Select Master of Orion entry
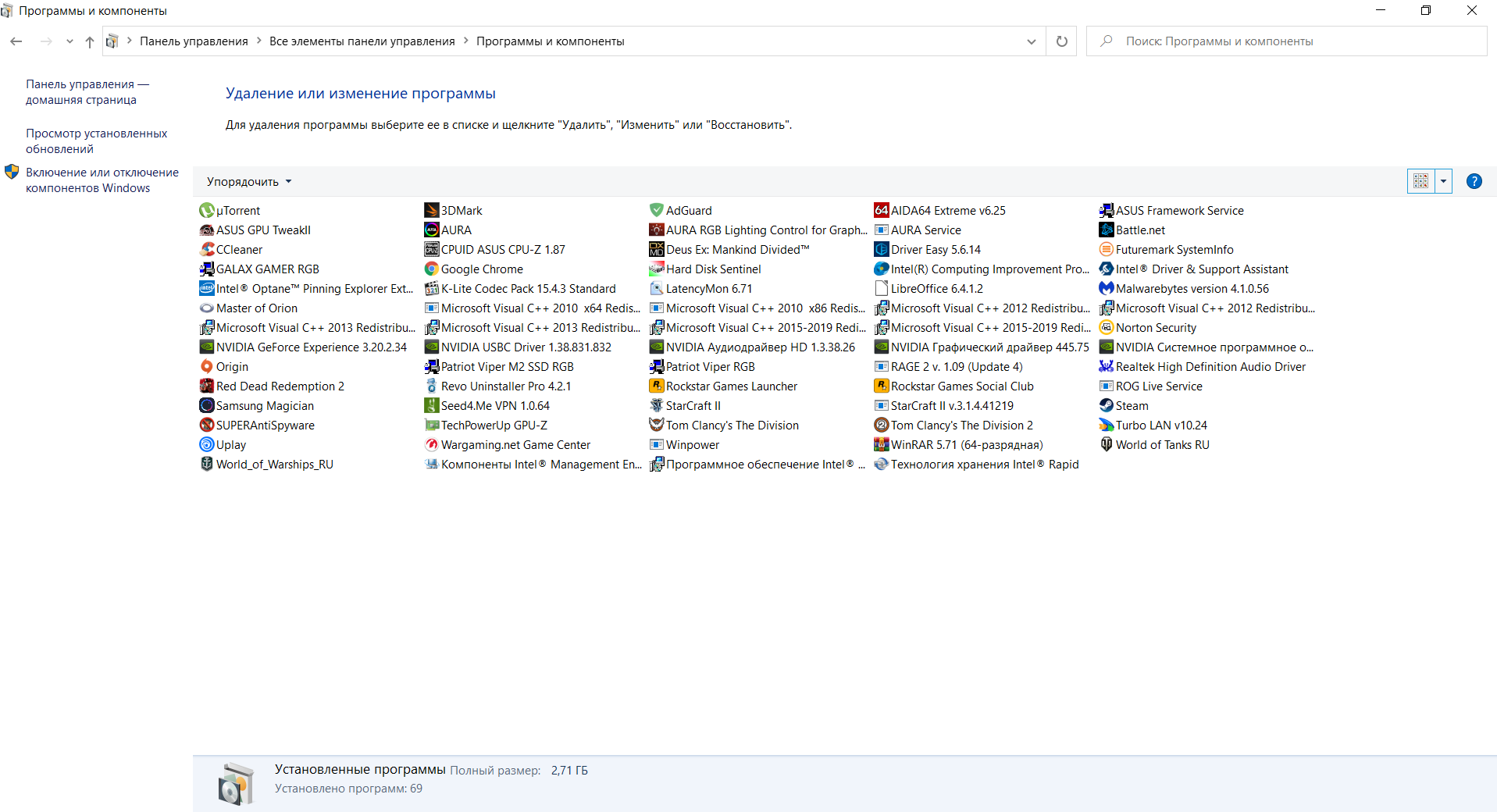1497x812 pixels. 249,308
